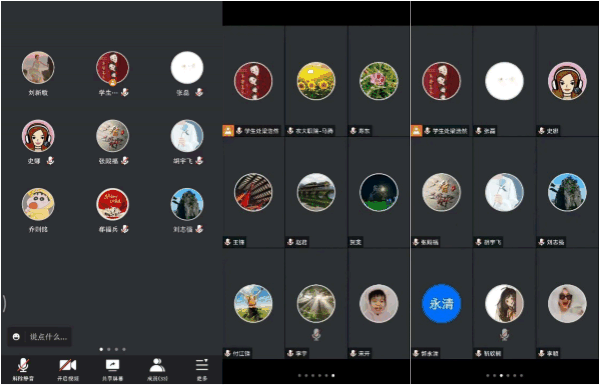Turn on camera with 开启视频 button

tap(68, 369)
